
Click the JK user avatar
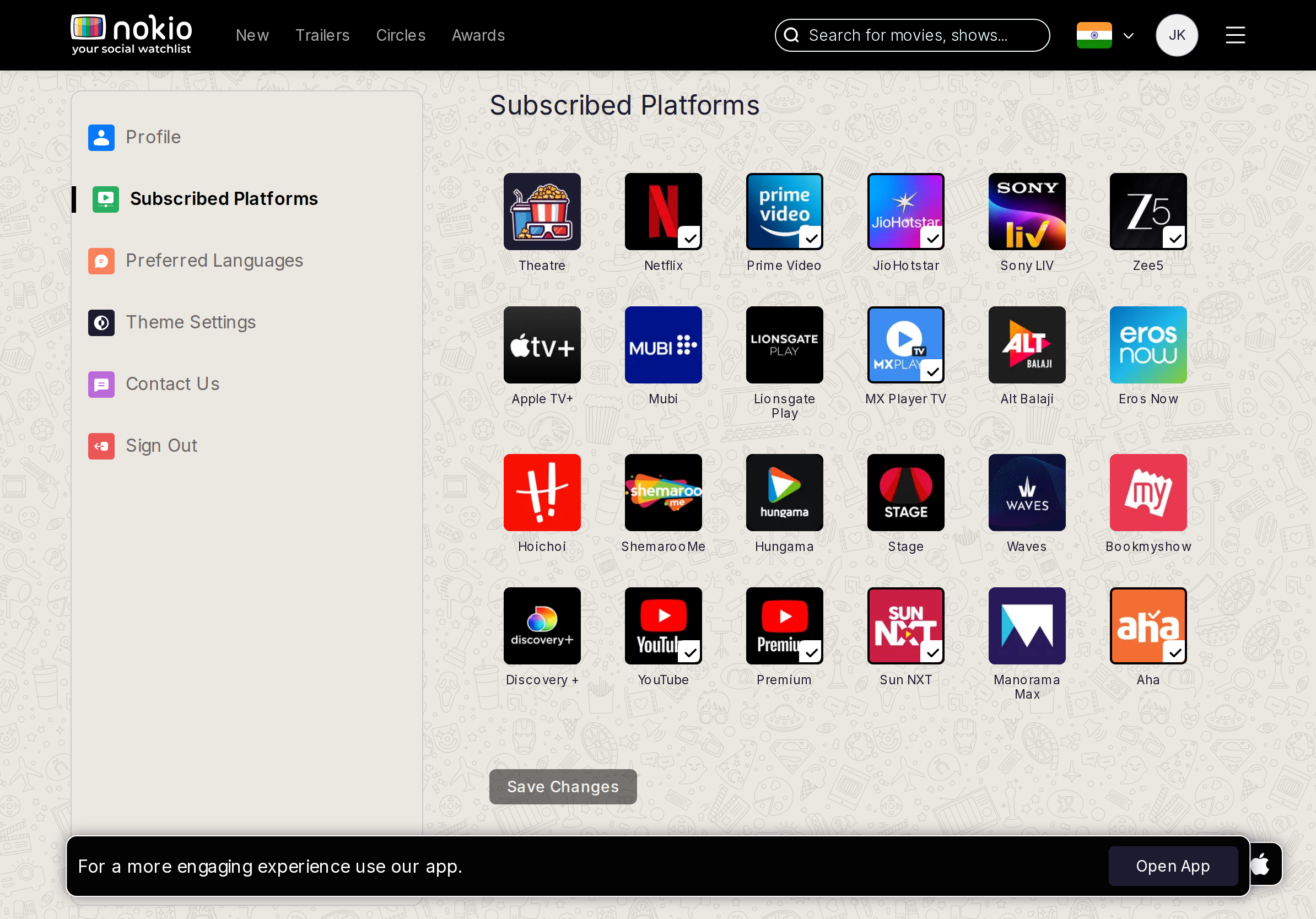pos(1176,35)
